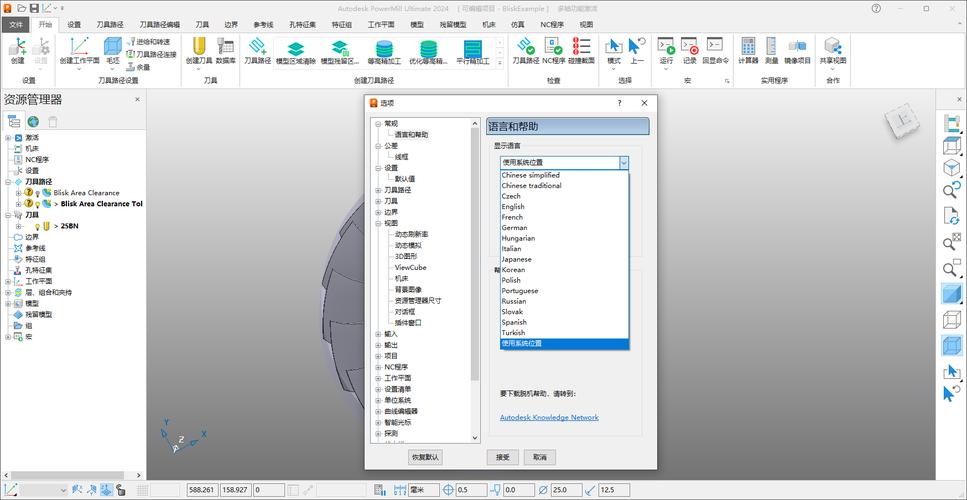The width and height of the screenshot is (967, 500).
Task: Select 使用系统位置 in the language list
Action: tap(564, 343)
